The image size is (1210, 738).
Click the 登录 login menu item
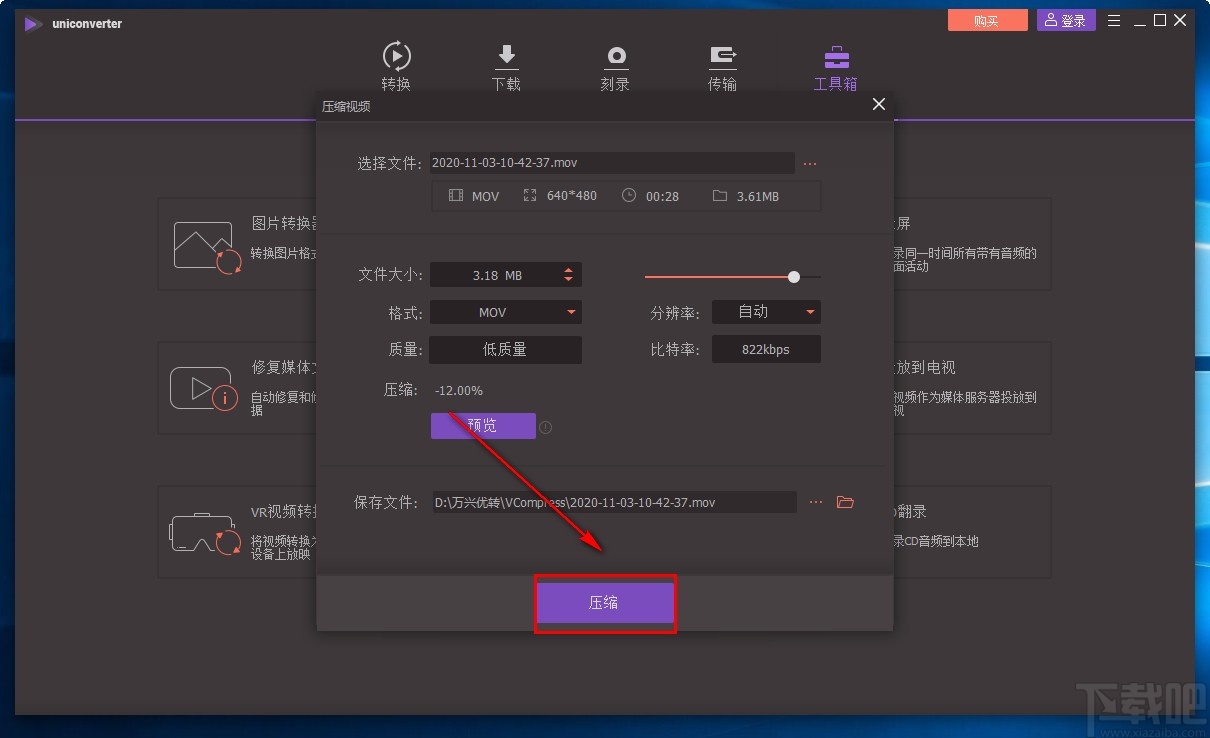(1065, 19)
